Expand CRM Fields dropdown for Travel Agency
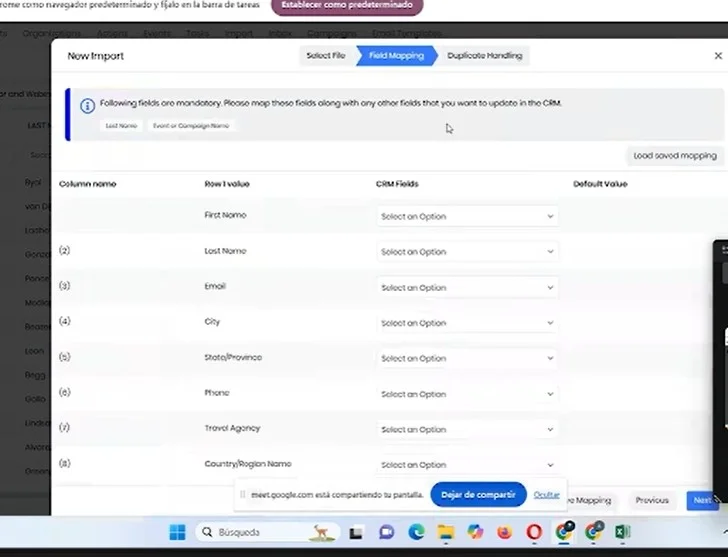Viewport: 728px width, 557px height. point(467,430)
